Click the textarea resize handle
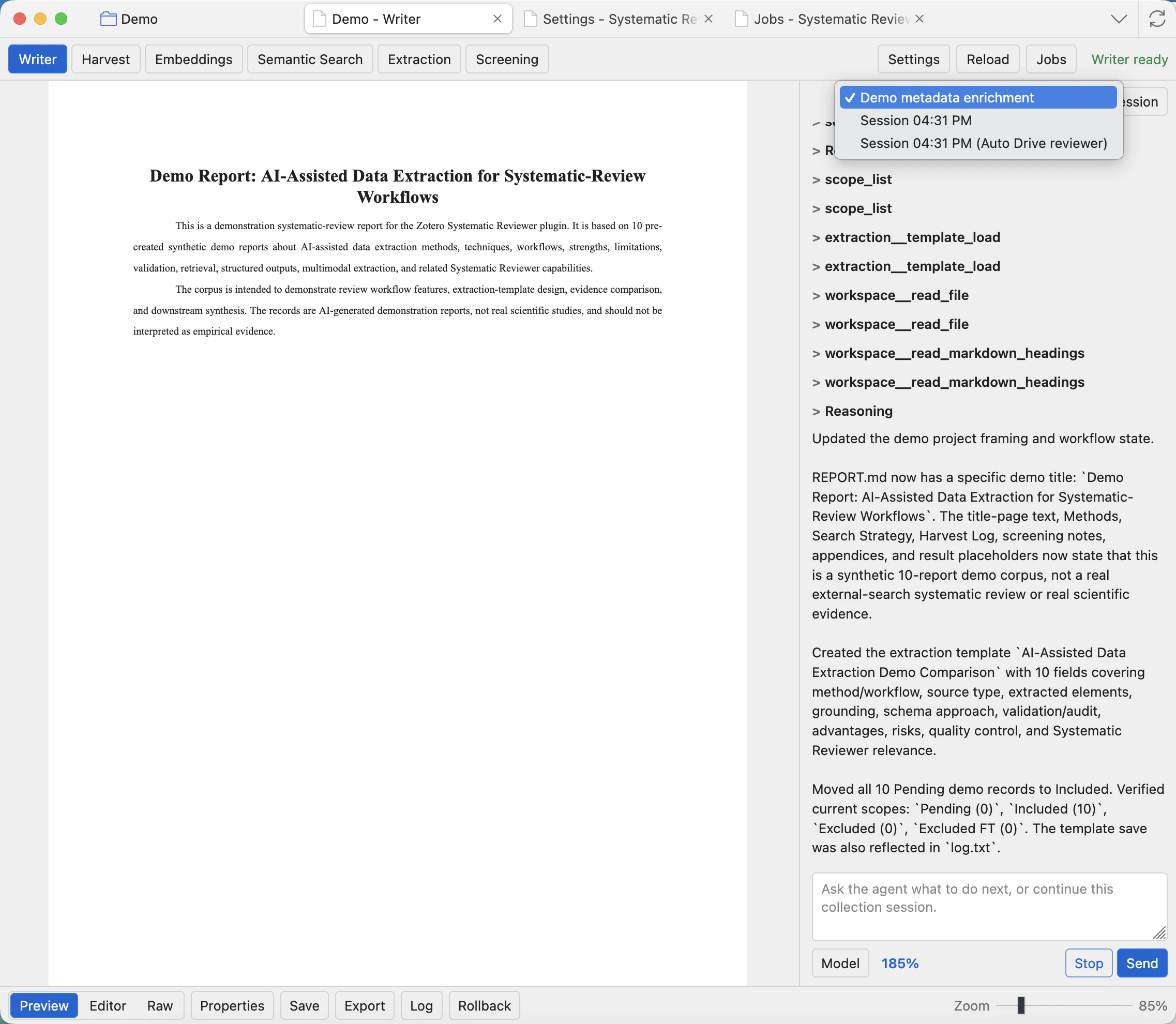1176x1024 pixels. (1159, 933)
